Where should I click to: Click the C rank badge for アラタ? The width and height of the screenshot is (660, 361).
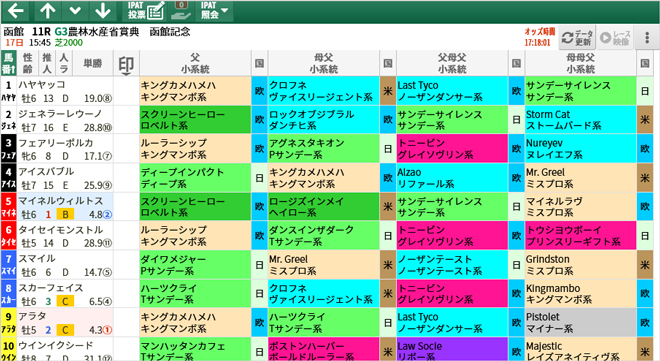[65, 330]
